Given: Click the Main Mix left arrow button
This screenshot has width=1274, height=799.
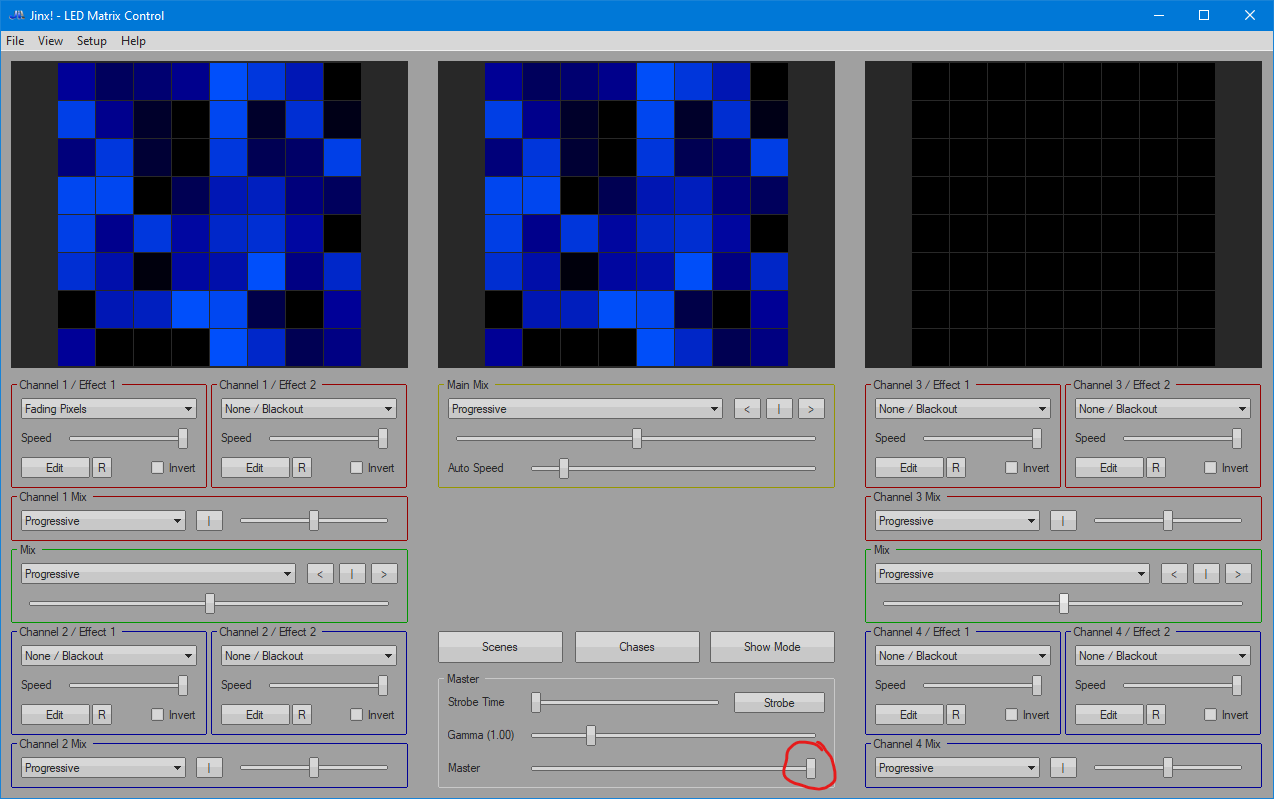Looking at the screenshot, I should click(x=747, y=409).
